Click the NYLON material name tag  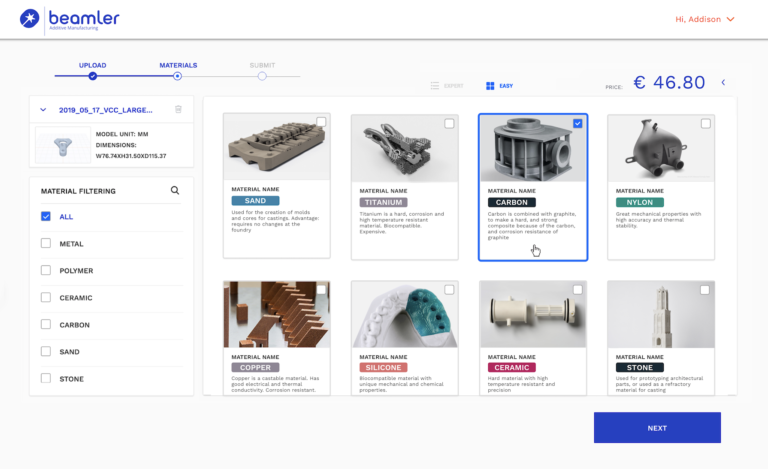640,202
